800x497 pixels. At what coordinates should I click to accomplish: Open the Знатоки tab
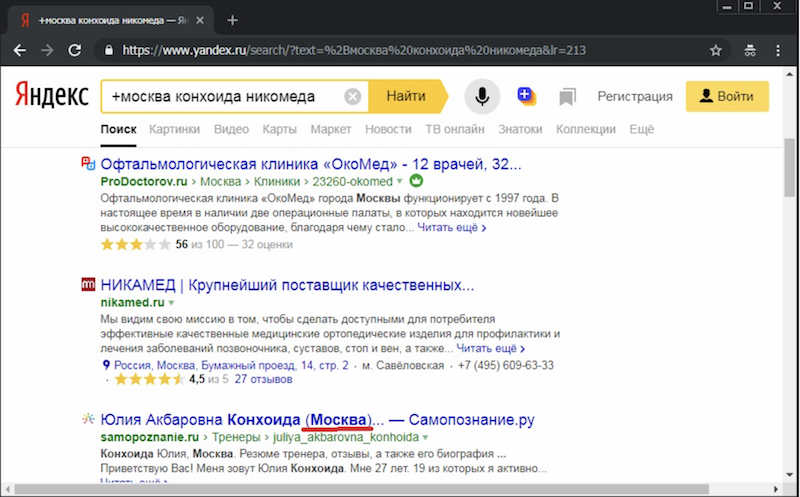(520, 129)
